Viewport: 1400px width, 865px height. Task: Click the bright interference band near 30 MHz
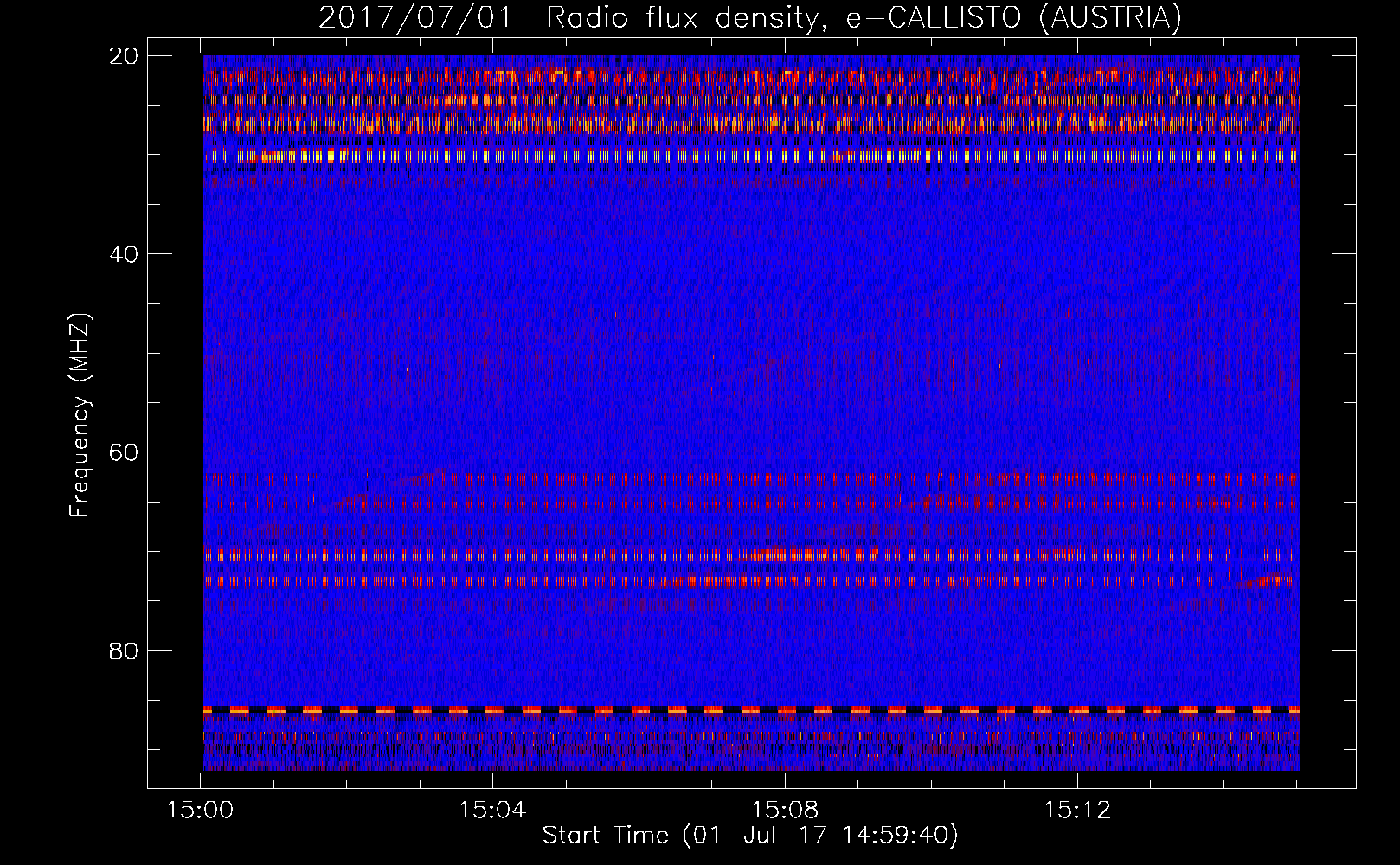[x=751, y=157]
